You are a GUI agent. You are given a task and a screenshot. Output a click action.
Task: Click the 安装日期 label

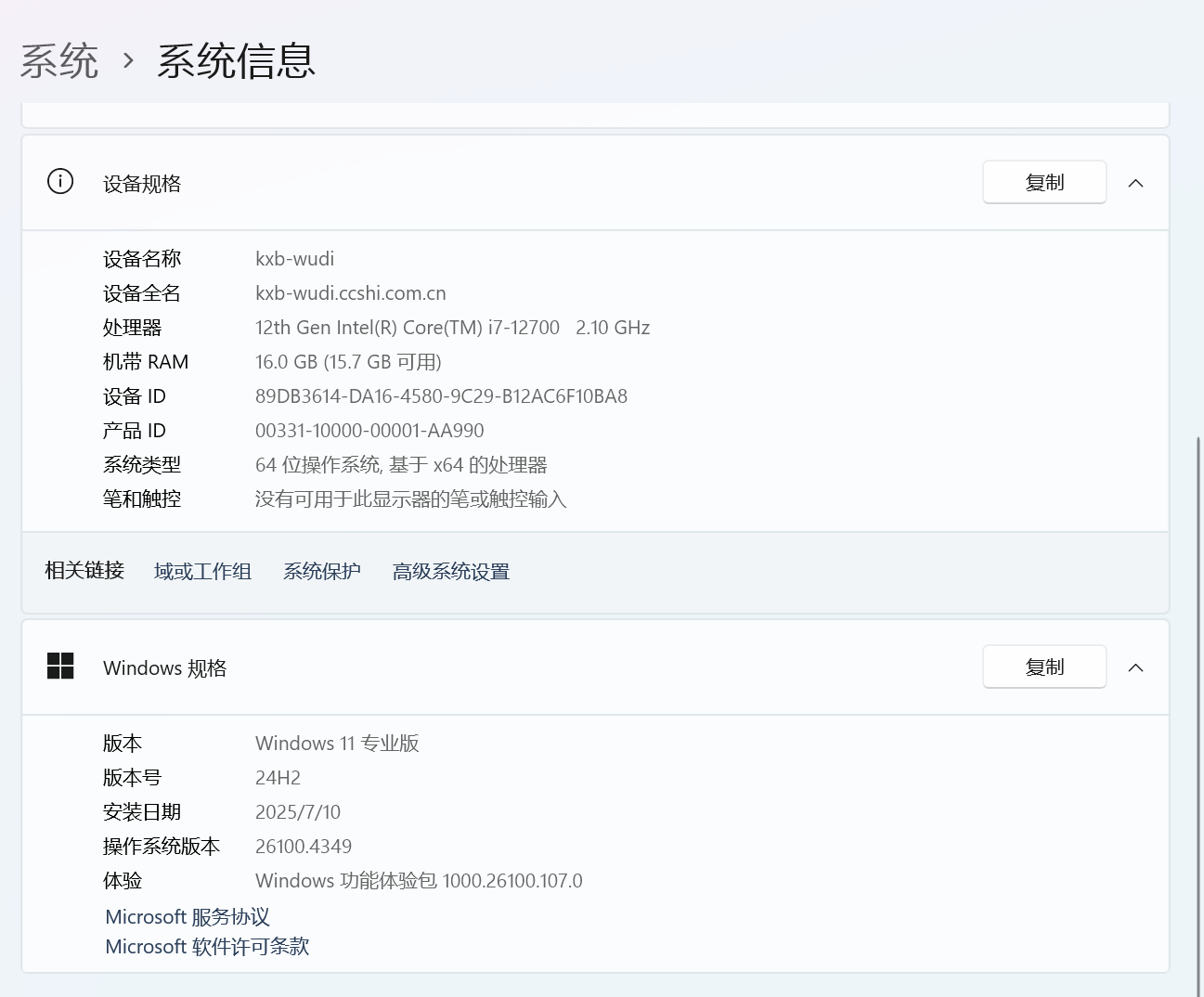pyautogui.click(x=142, y=812)
